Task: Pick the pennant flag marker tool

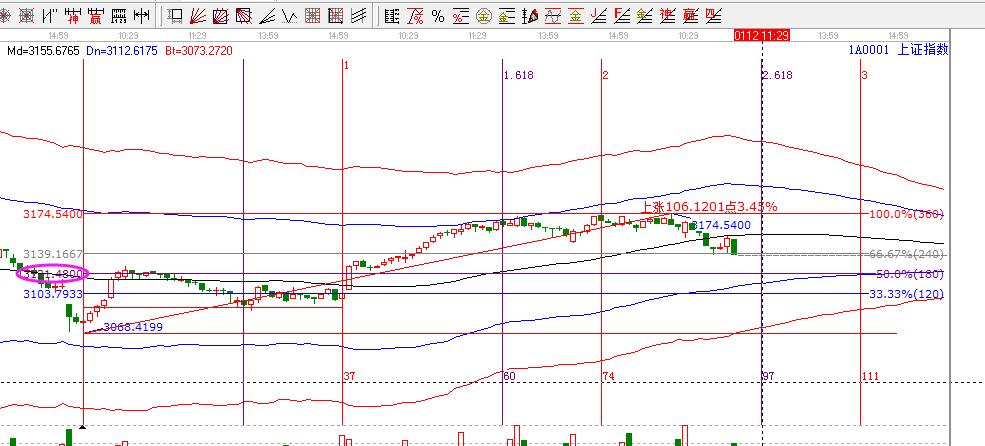Action: (530, 16)
